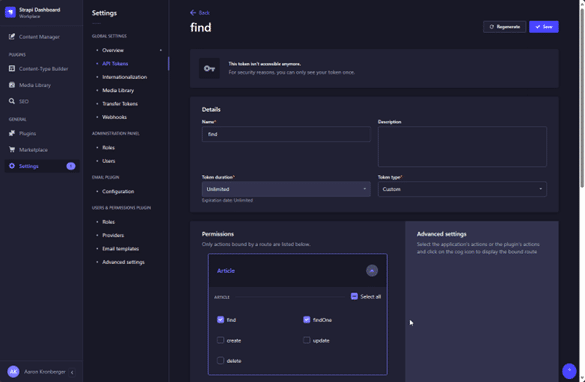Viewport: 585px width, 382px height.
Task: Open Webhooks settings
Action: point(114,117)
